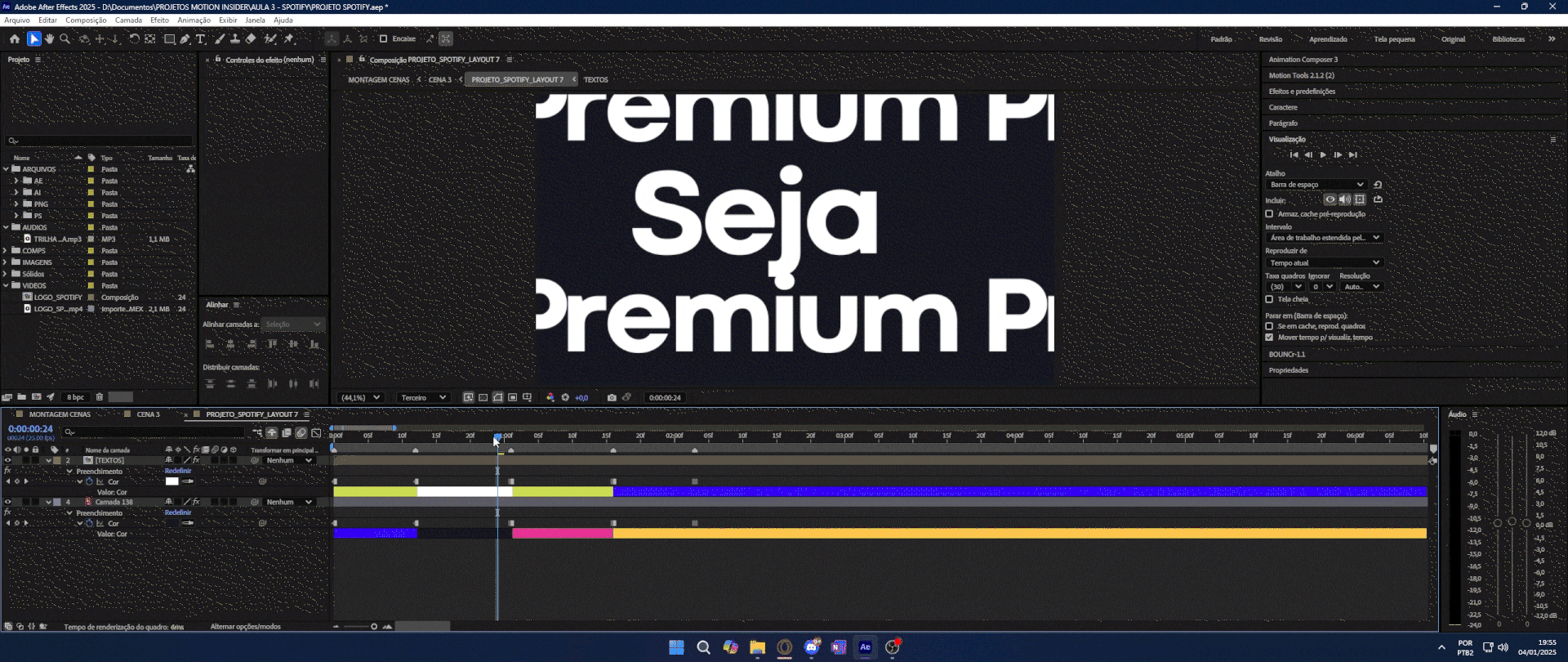Click the delete trash icon in Project panel
The height and width of the screenshot is (662, 1568).
(100, 397)
